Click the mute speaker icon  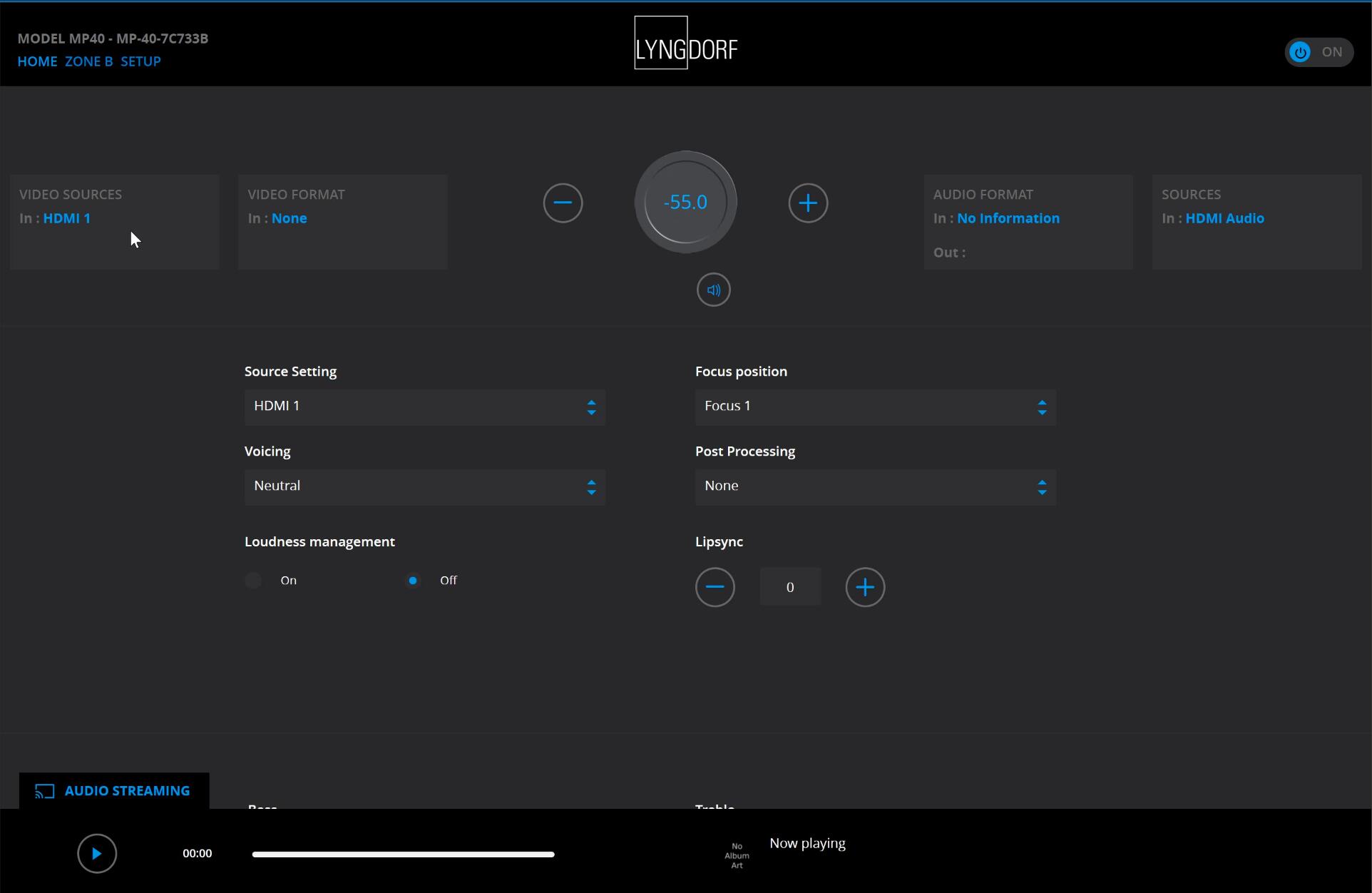pos(713,290)
